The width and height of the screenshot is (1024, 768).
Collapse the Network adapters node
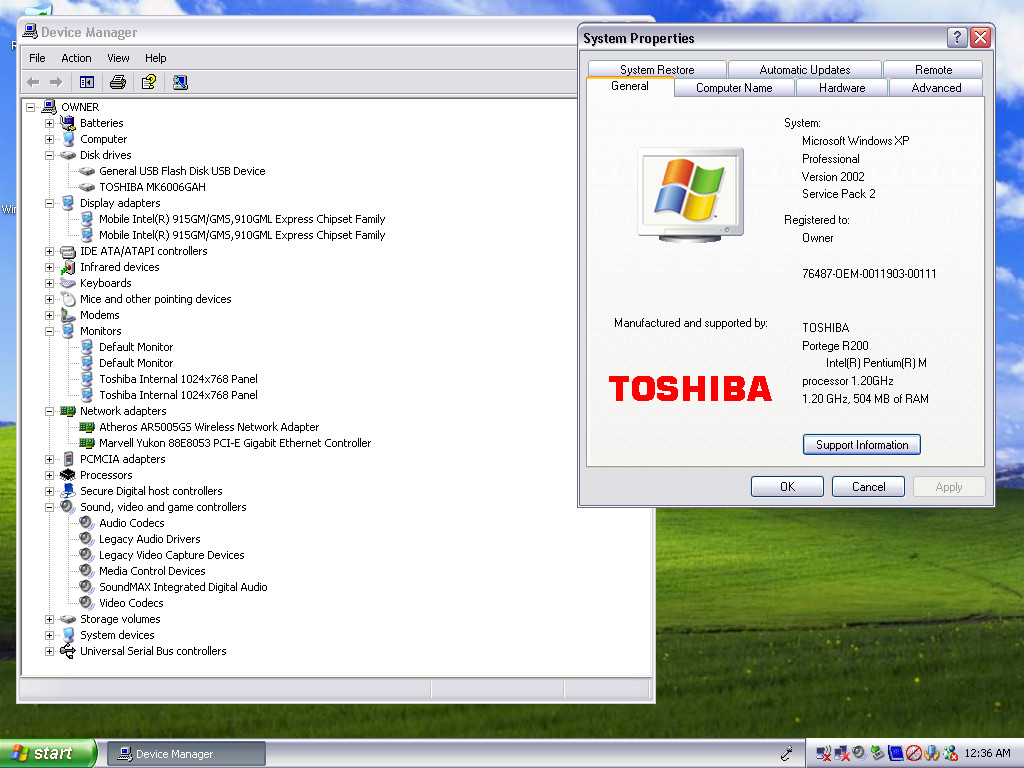(x=49, y=411)
